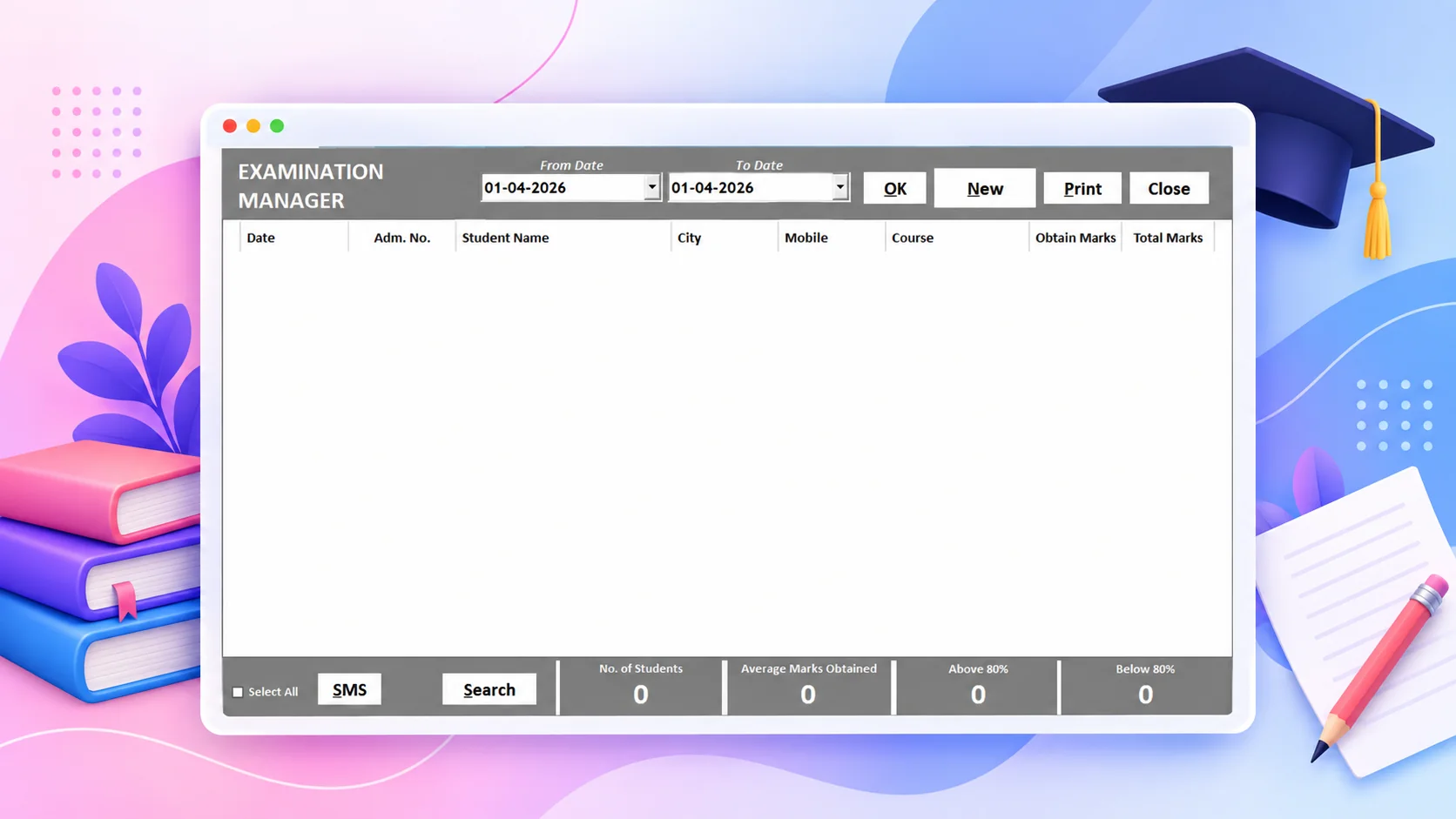Screen dimensions: 1456x819
Task: Open the To Date dropdown arrow
Action: point(839,187)
